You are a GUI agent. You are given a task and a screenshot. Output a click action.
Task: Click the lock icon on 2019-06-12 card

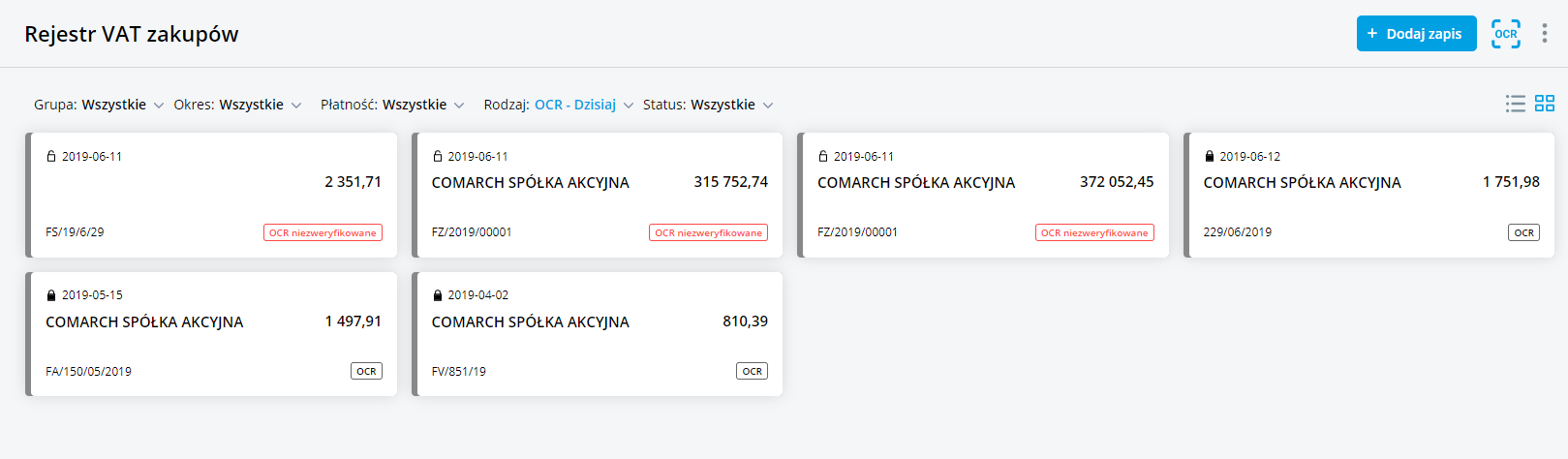1209,156
